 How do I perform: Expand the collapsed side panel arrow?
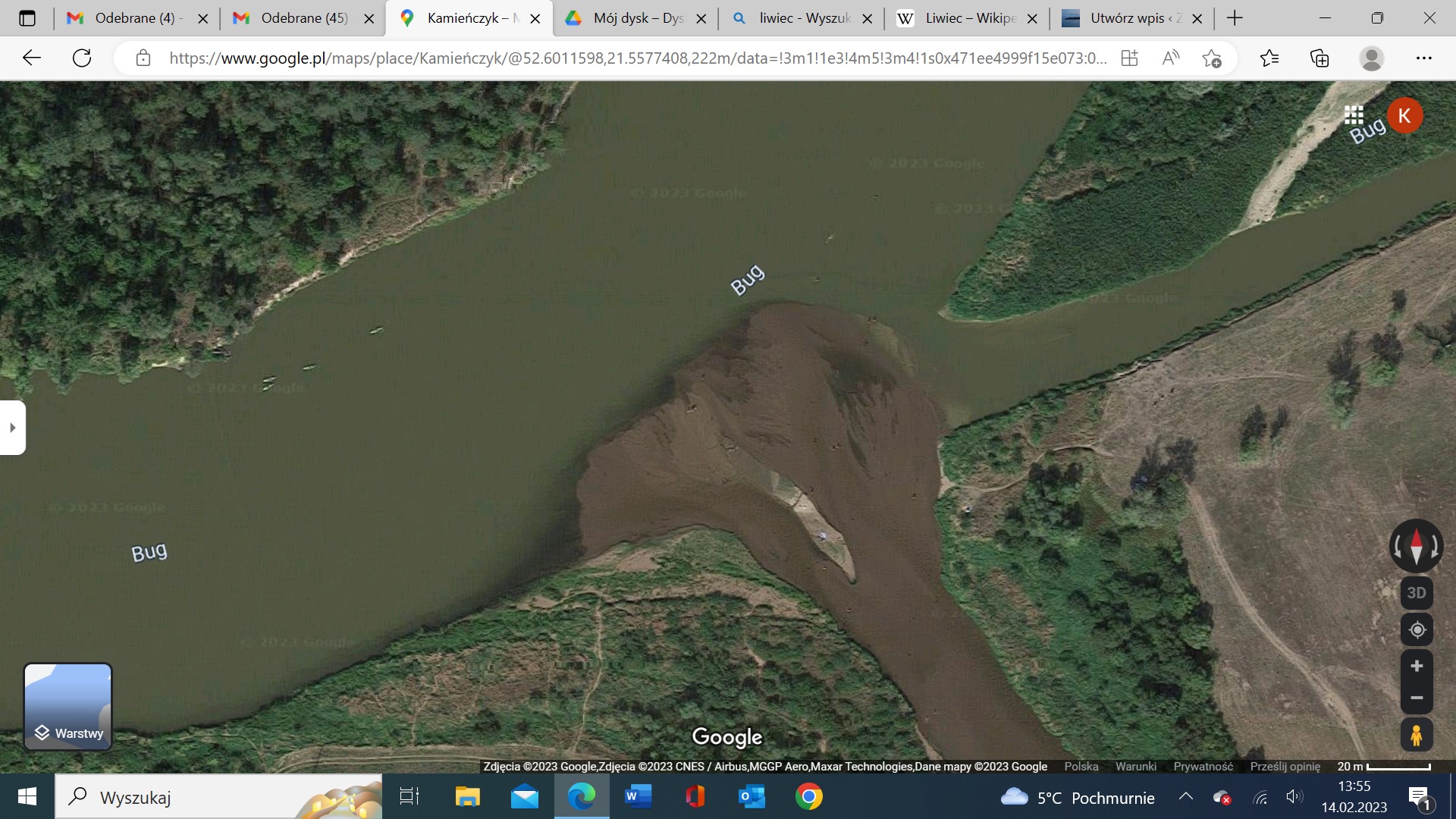tap(13, 428)
